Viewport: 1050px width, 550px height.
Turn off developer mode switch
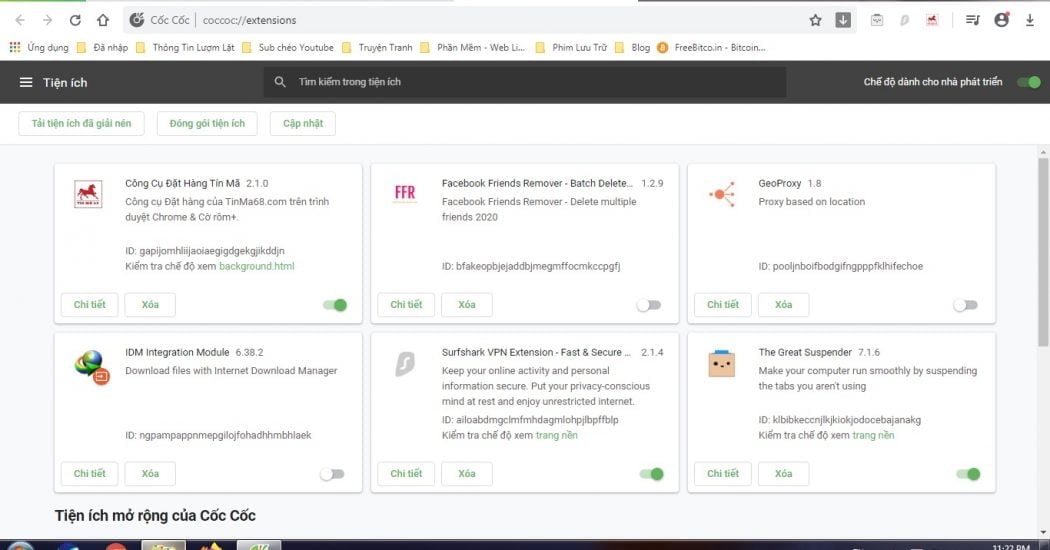coord(1029,82)
